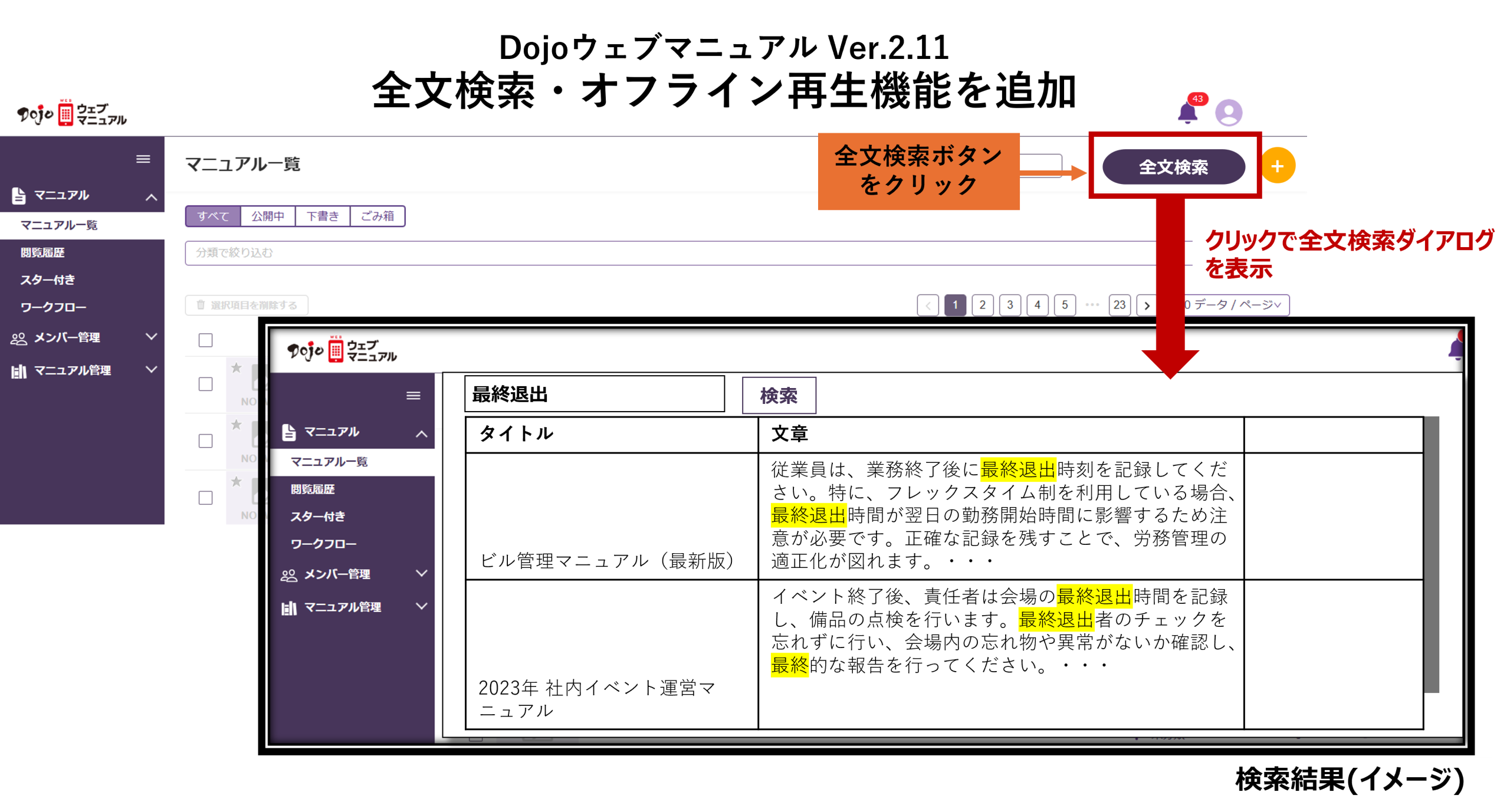The width and height of the screenshot is (1510, 812).
Task: Select the ごみ箱 filter tab
Action: point(377,216)
